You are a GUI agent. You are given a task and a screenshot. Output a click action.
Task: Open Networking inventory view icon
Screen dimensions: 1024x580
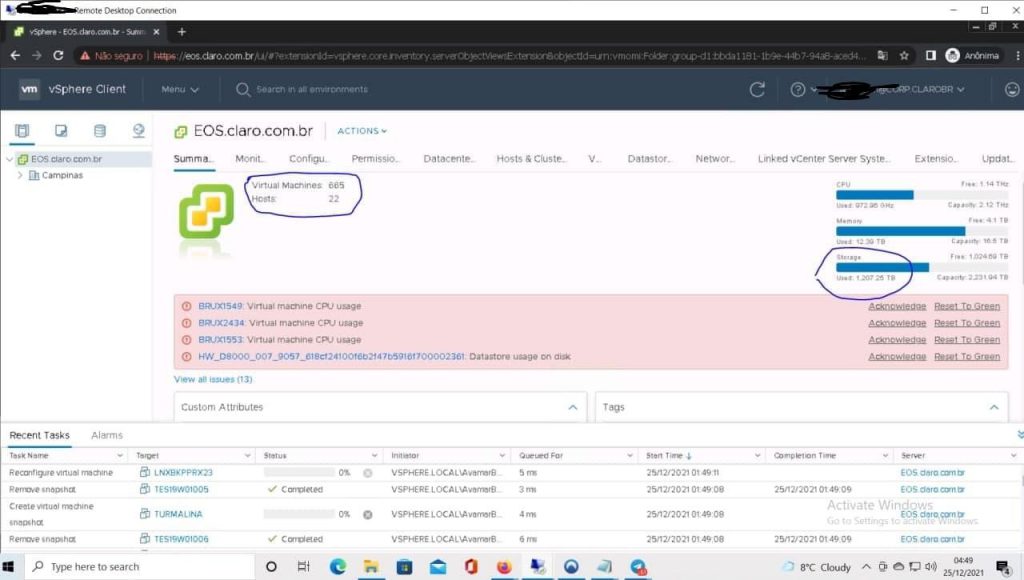coord(138,131)
